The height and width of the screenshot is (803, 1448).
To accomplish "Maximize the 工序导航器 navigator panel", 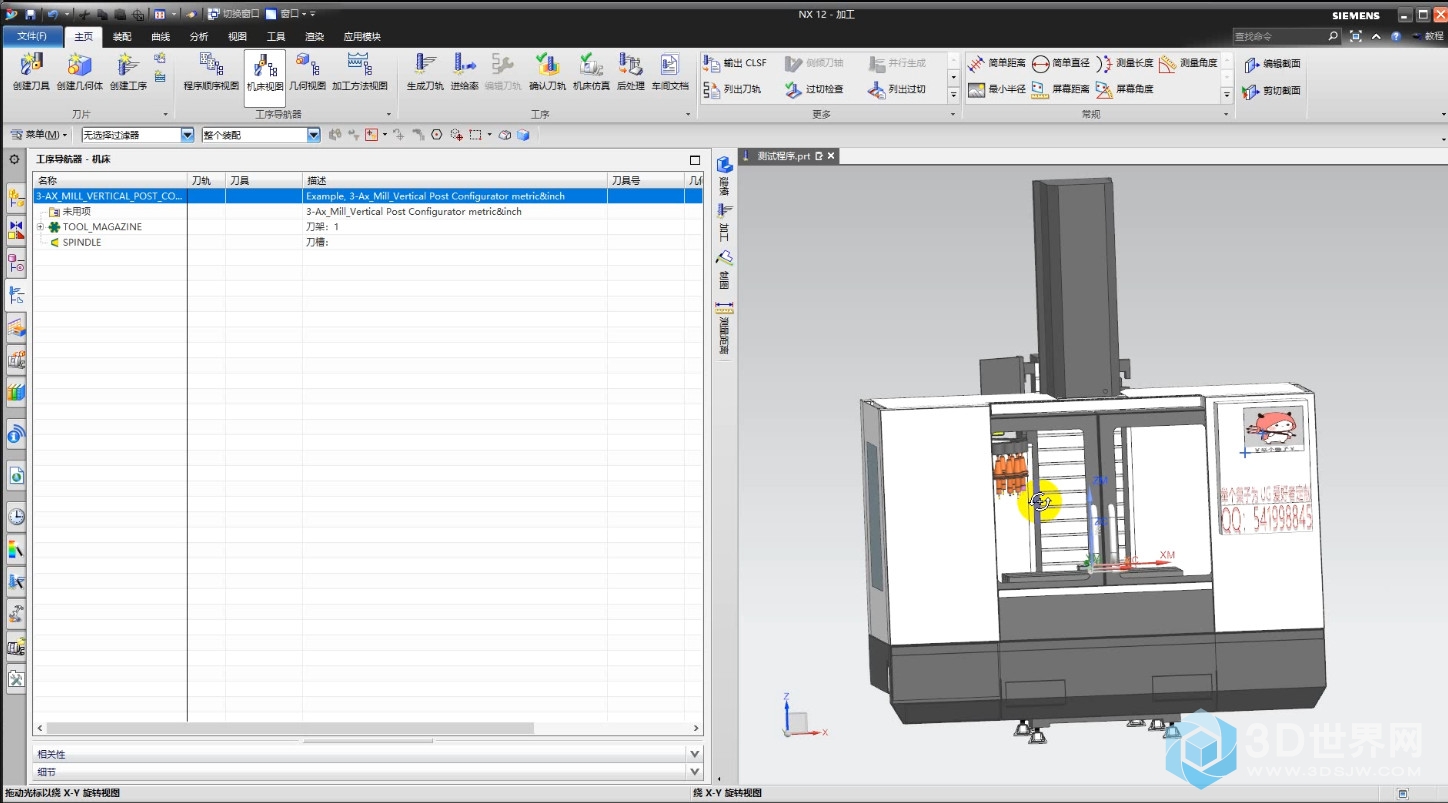I will click(695, 160).
